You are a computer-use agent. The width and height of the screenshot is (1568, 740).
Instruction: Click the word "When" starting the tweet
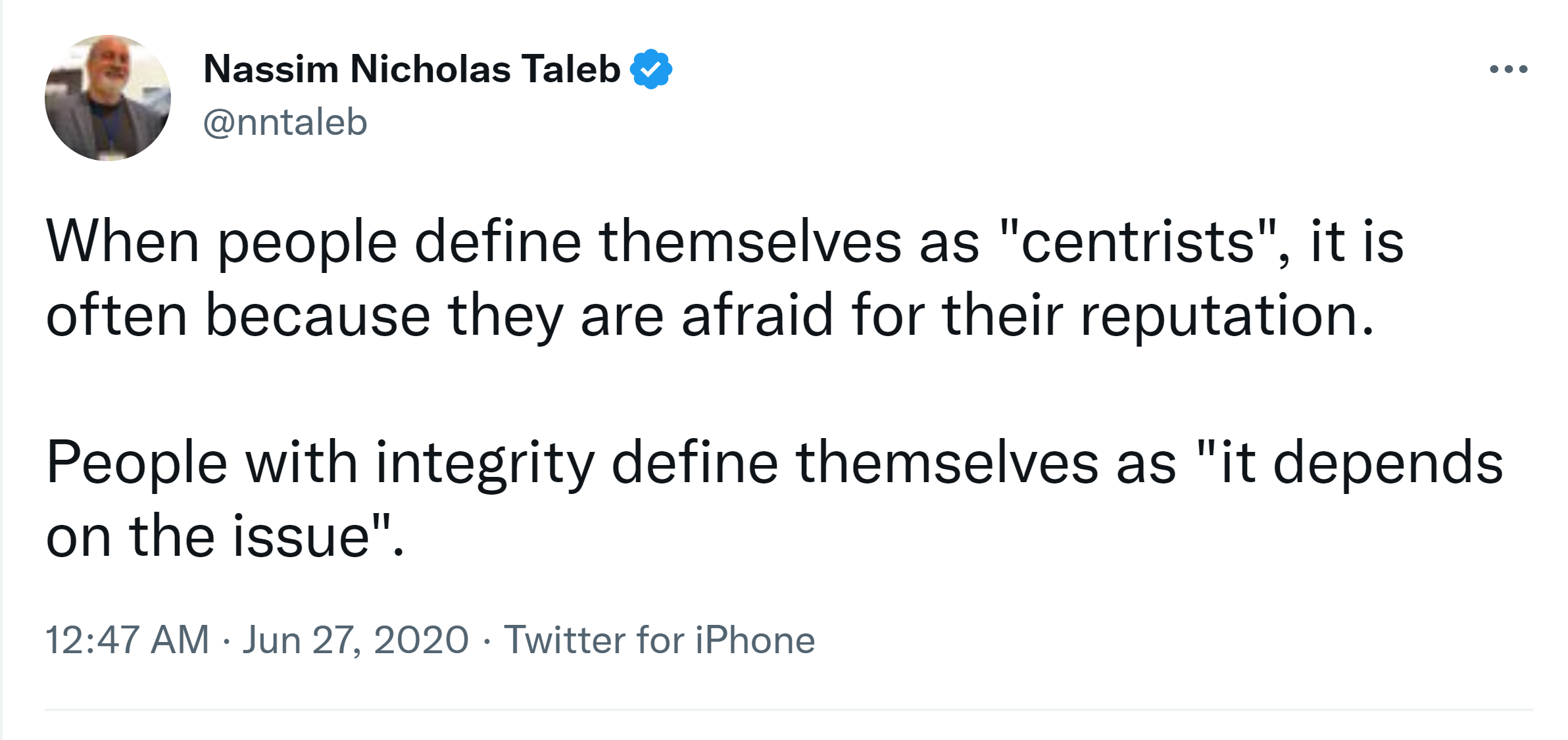pos(122,242)
